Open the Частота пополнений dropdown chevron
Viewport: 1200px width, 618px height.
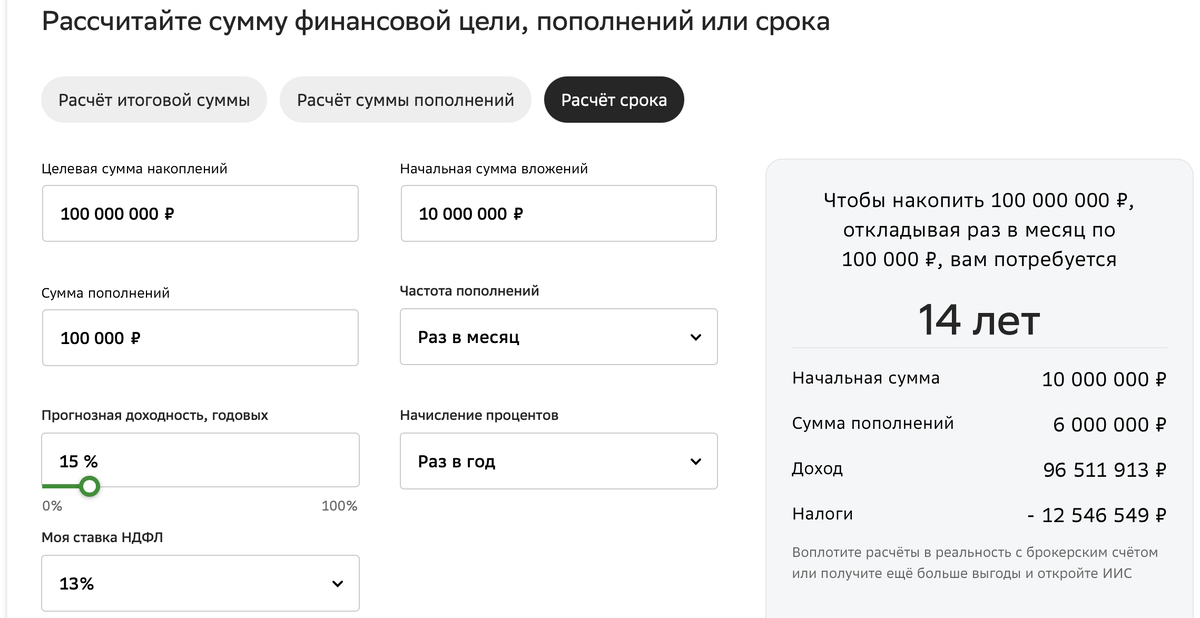pyautogui.click(x=695, y=337)
